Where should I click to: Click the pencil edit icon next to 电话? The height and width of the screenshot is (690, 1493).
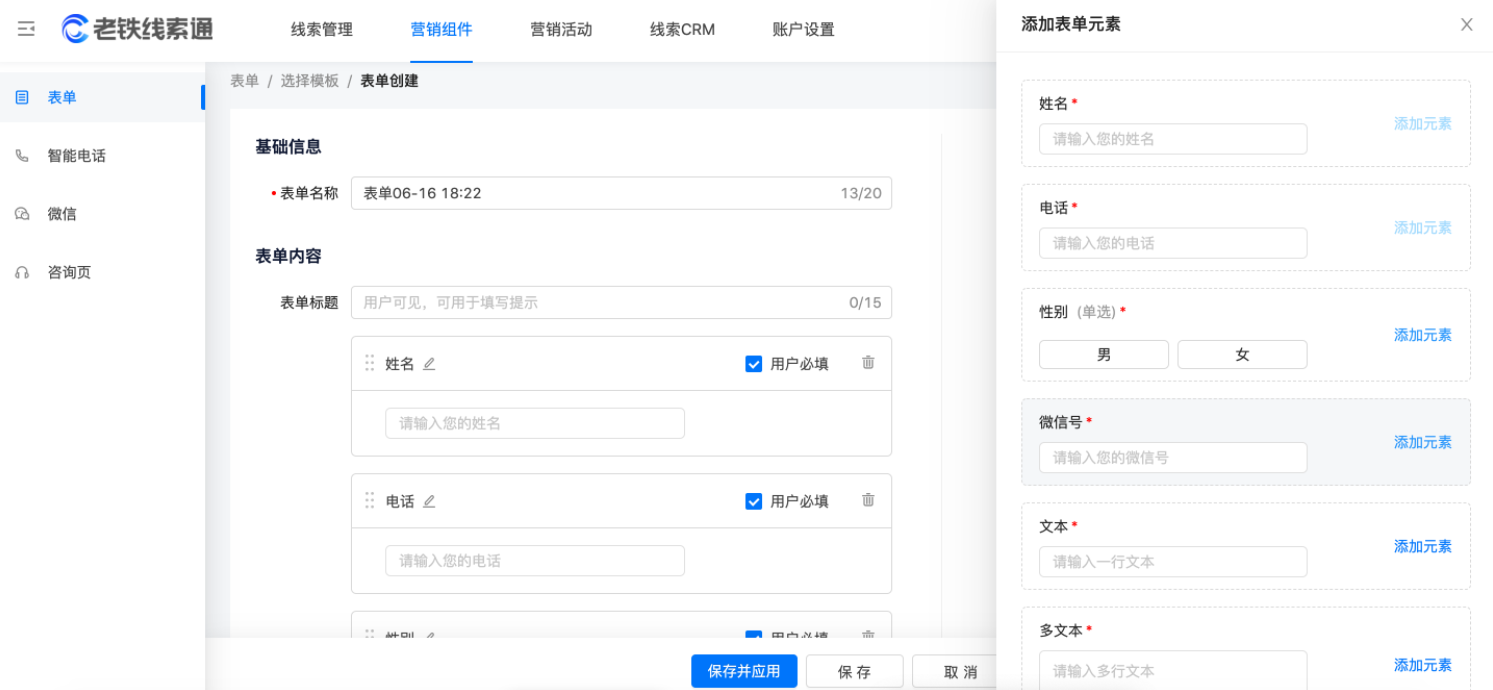coord(429,501)
